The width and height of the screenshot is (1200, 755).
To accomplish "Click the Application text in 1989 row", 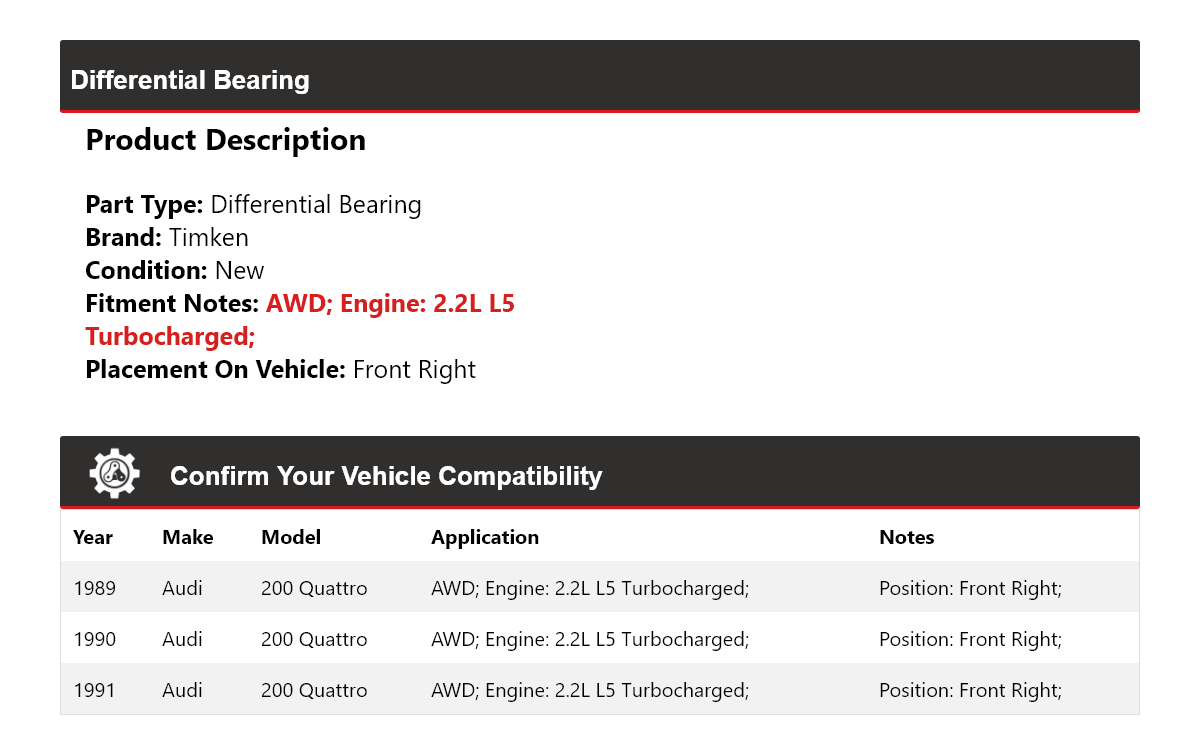I will click(589, 588).
